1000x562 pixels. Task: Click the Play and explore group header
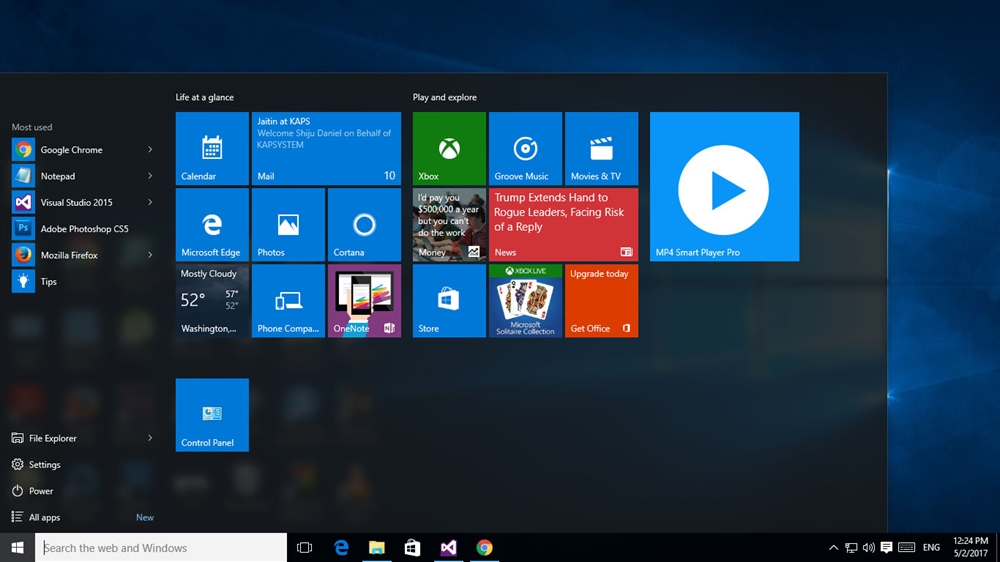coord(445,97)
